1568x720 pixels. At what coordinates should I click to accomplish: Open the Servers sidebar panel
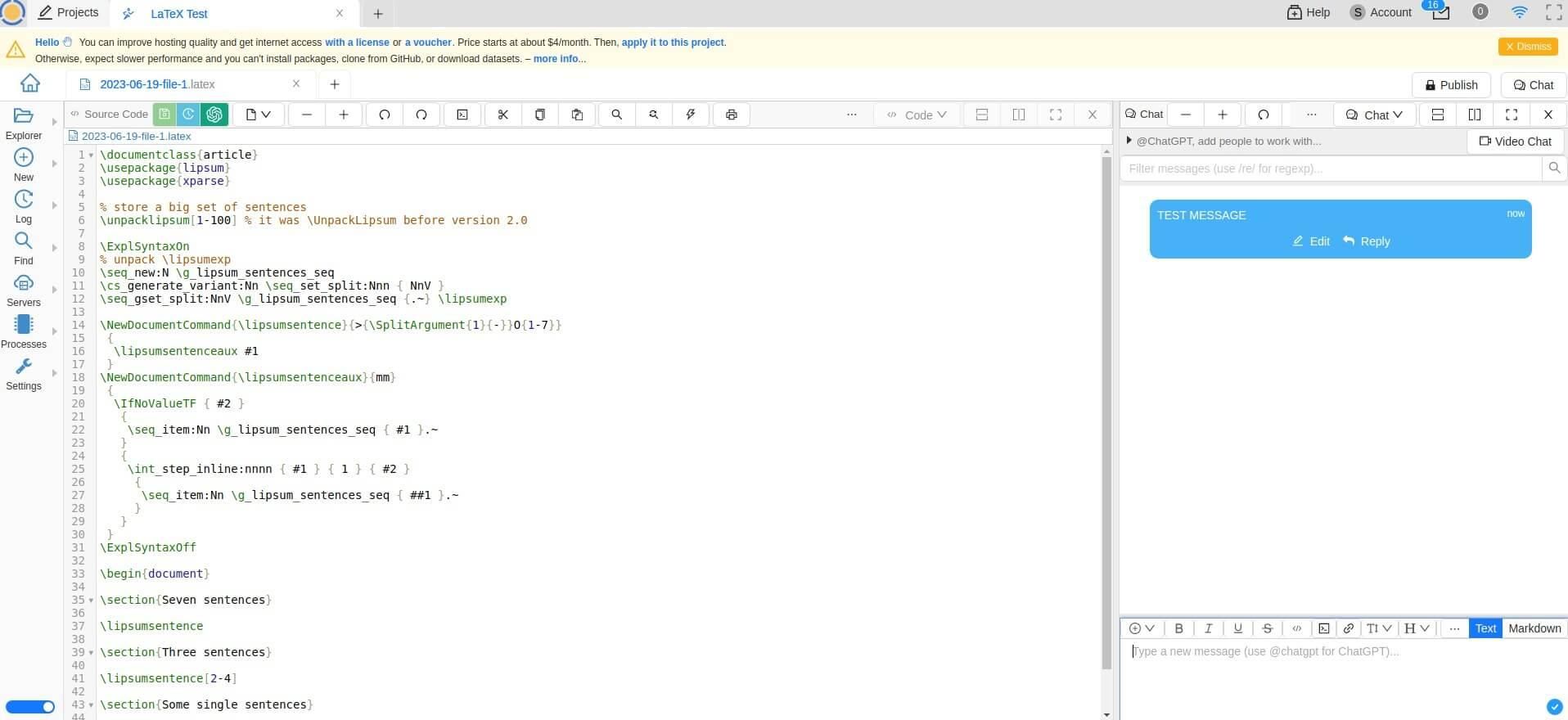tap(24, 290)
